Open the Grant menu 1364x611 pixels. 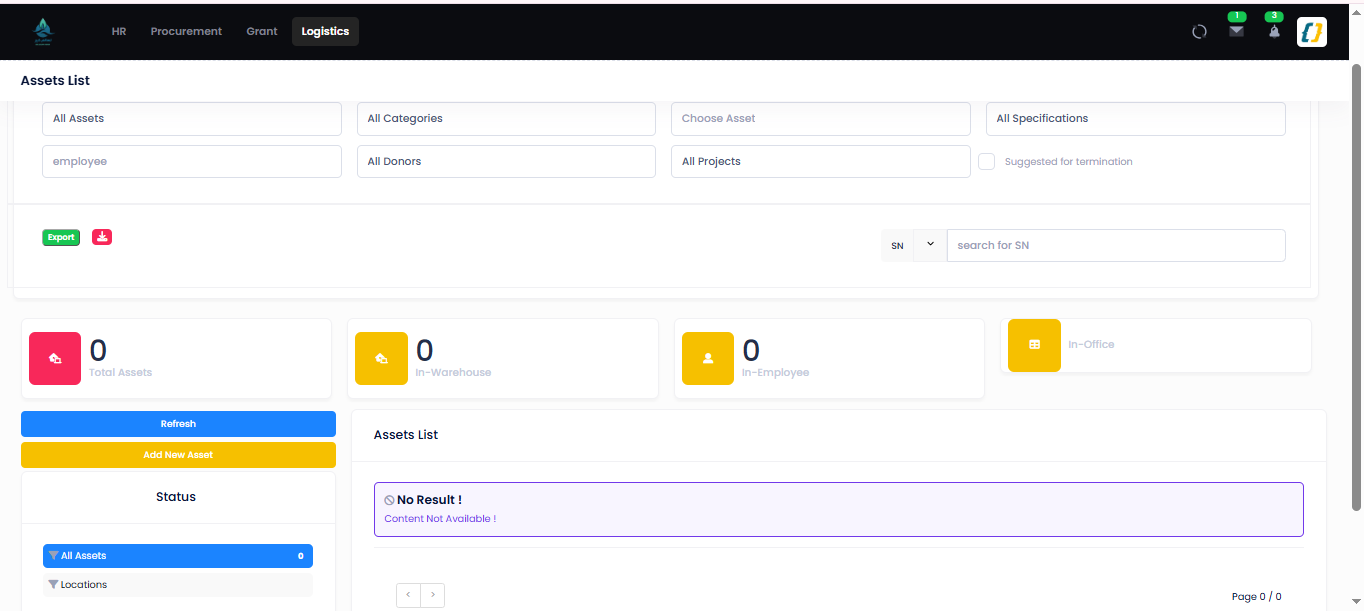tap(262, 31)
